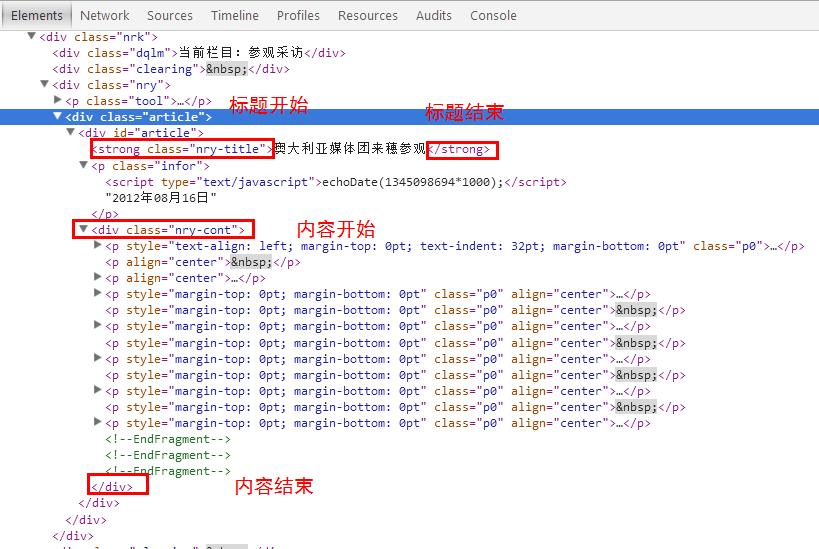Select the text 当前栏目：参观采访
The width and height of the screenshot is (819, 549).
pos(241,53)
